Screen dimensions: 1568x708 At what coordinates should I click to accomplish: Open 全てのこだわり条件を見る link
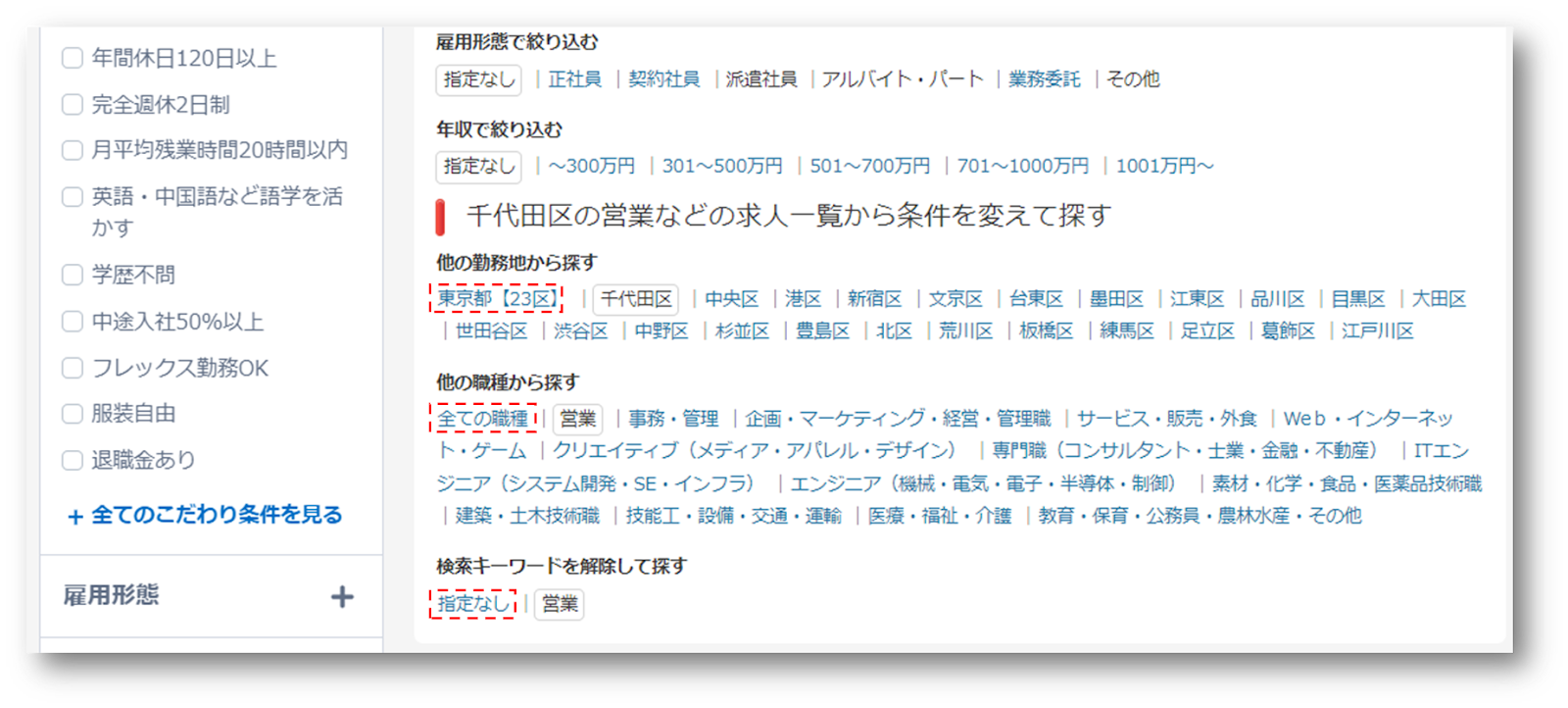pyautogui.click(x=205, y=515)
